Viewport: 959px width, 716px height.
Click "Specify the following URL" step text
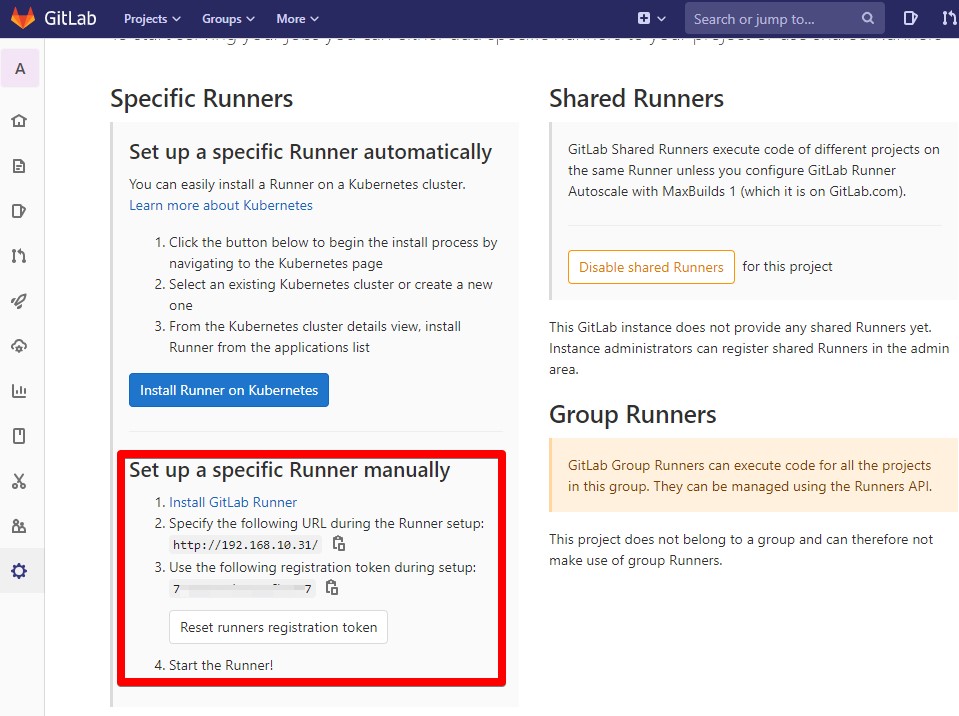(327, 523)
